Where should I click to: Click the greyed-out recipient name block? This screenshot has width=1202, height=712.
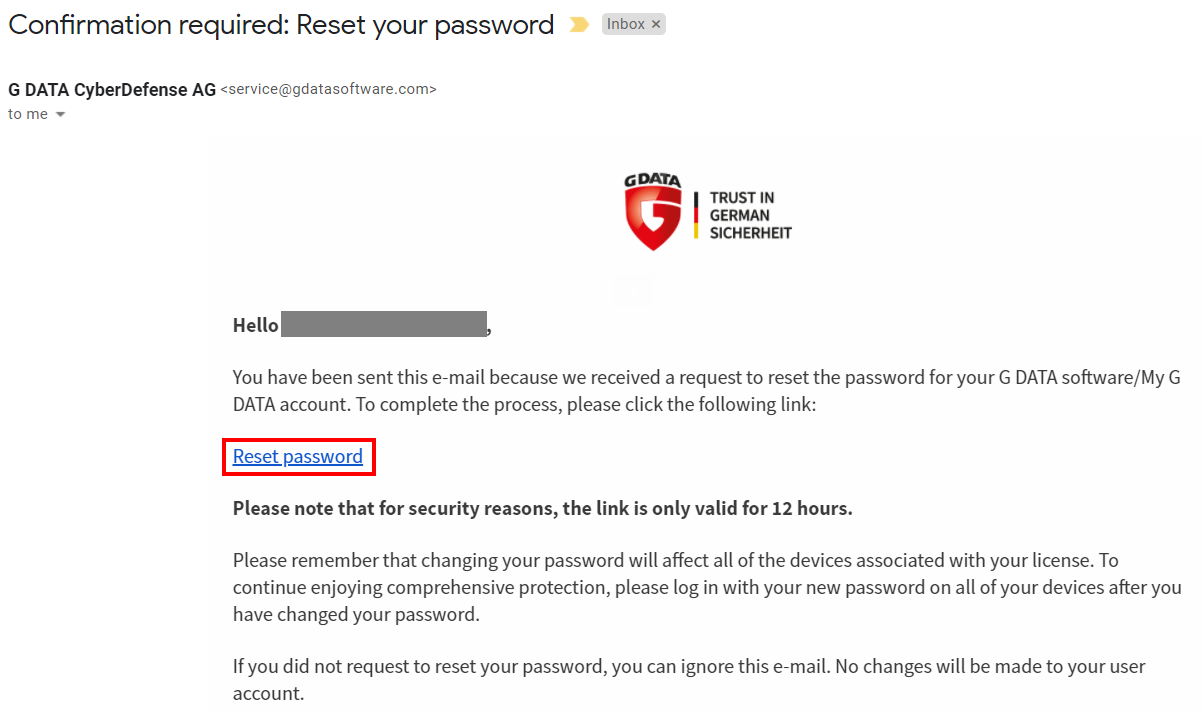(383, 324)
